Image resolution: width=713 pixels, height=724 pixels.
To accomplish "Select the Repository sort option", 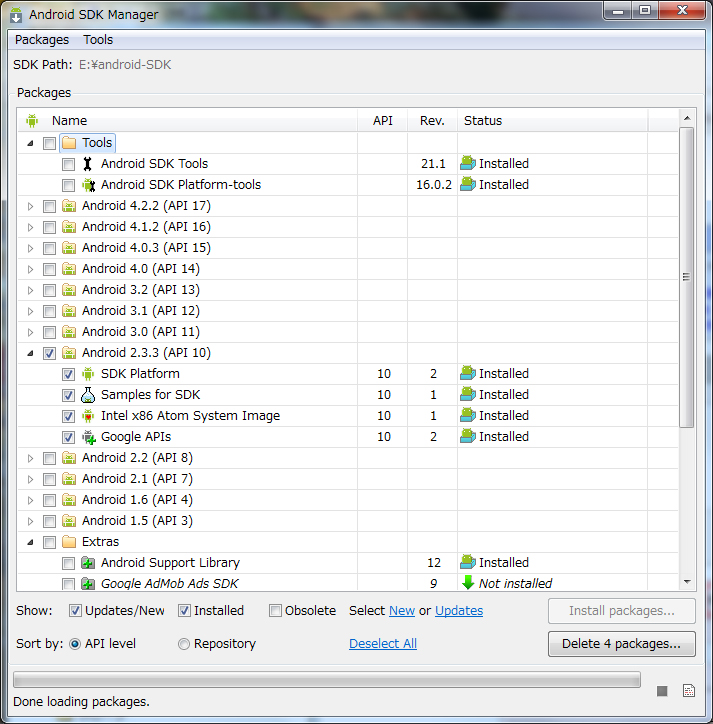I will pos(184,644).
